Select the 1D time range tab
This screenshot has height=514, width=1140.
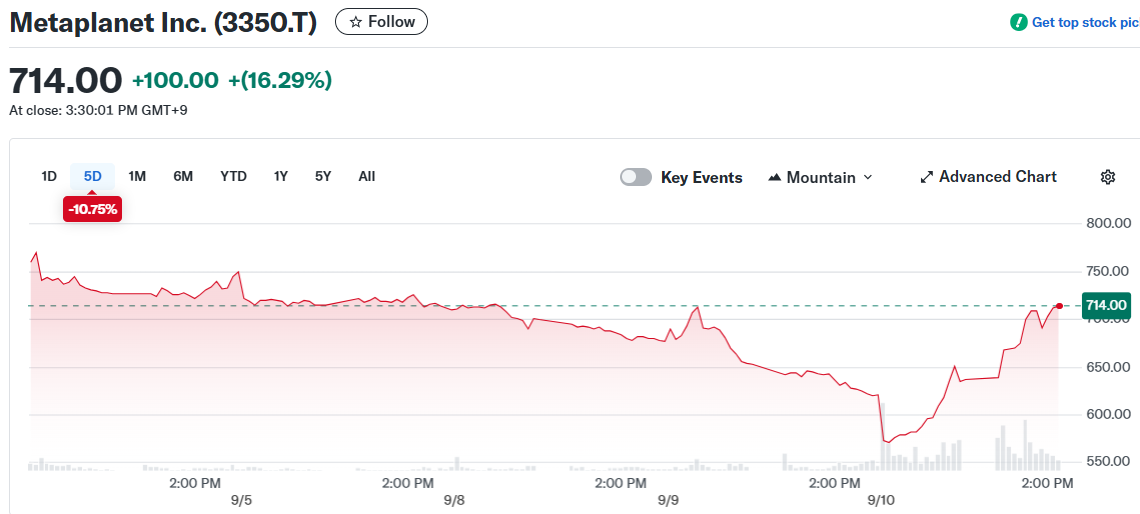49,176
